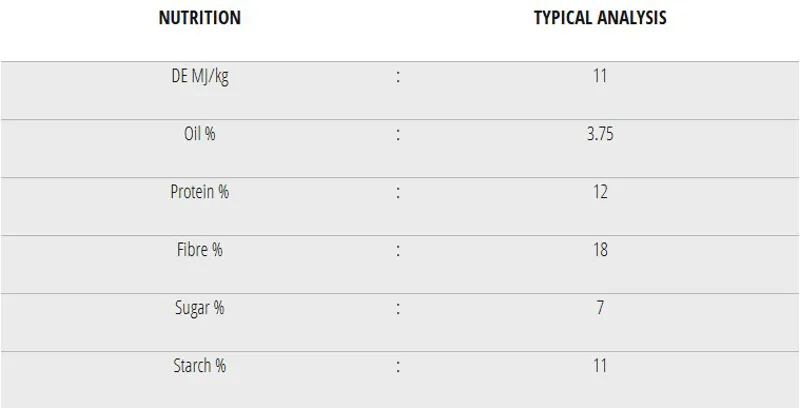The image size is (800, 408).
Task: Select the Sugar % row label
Action: [199, 308]
